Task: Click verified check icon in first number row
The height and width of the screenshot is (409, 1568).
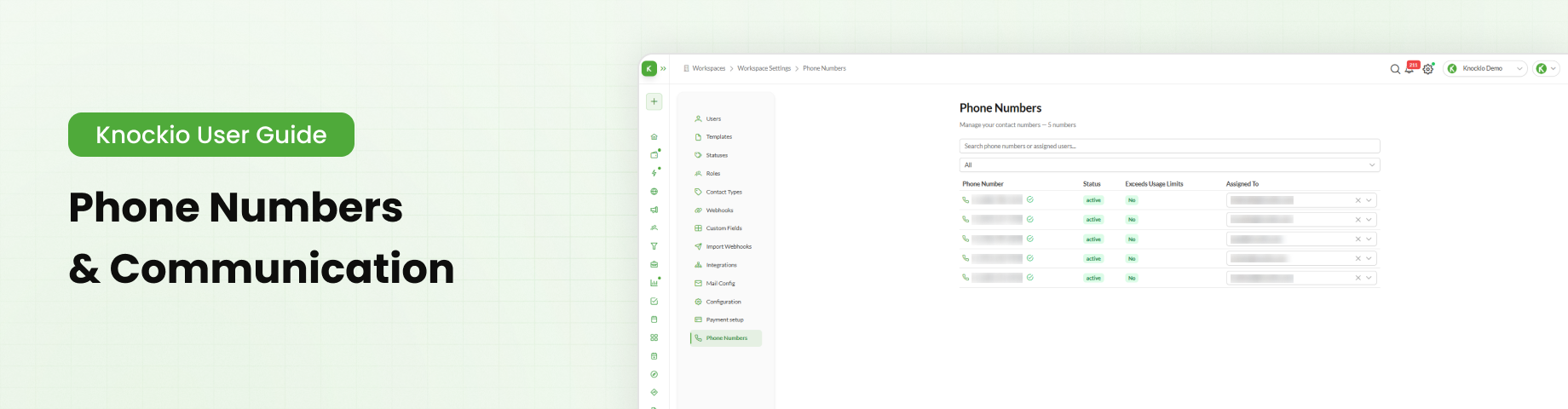Action: coord(1030,200)
